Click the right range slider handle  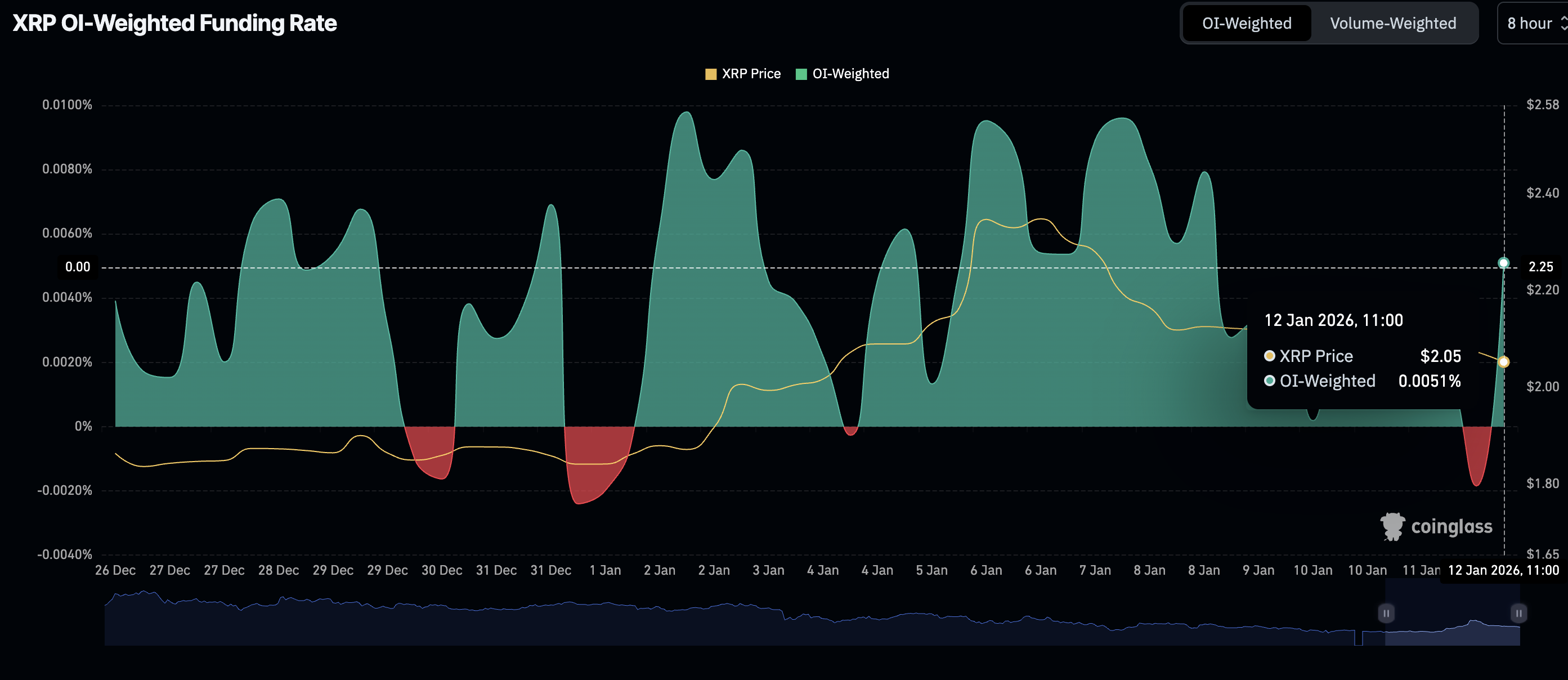click(x=1518, y=613)
